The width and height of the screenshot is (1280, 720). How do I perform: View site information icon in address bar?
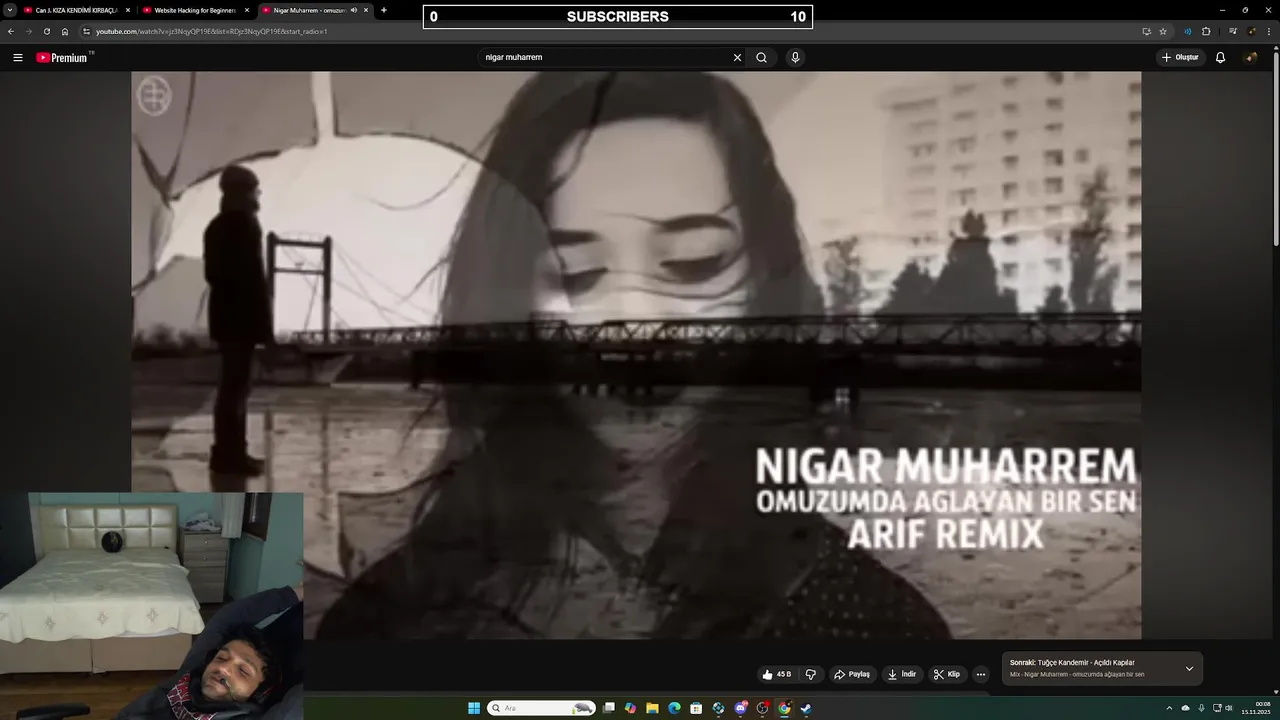pos(87,31)
